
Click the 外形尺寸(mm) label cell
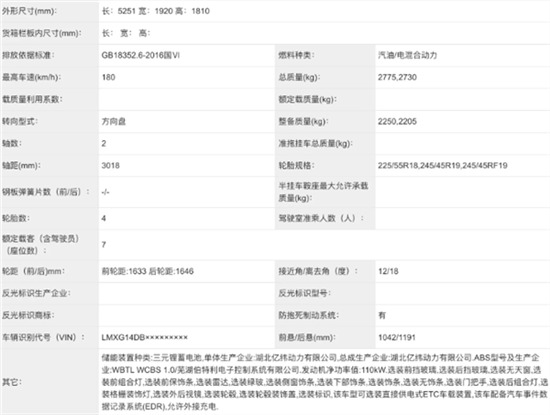pos(49,11)
